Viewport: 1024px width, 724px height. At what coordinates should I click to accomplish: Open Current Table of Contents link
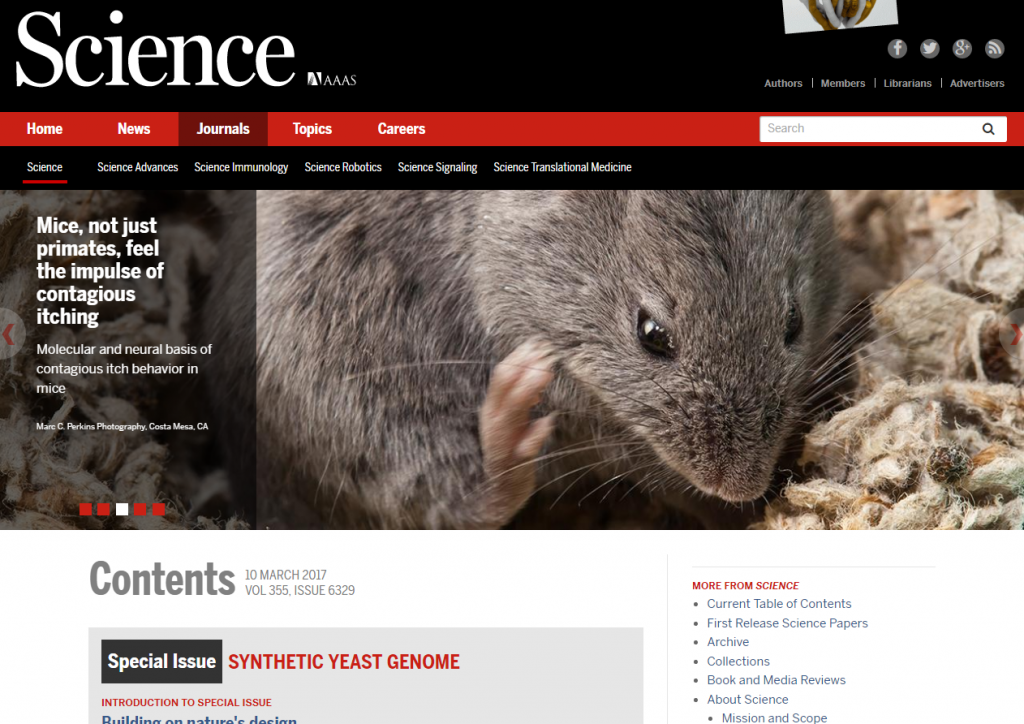tap(779, 604)
